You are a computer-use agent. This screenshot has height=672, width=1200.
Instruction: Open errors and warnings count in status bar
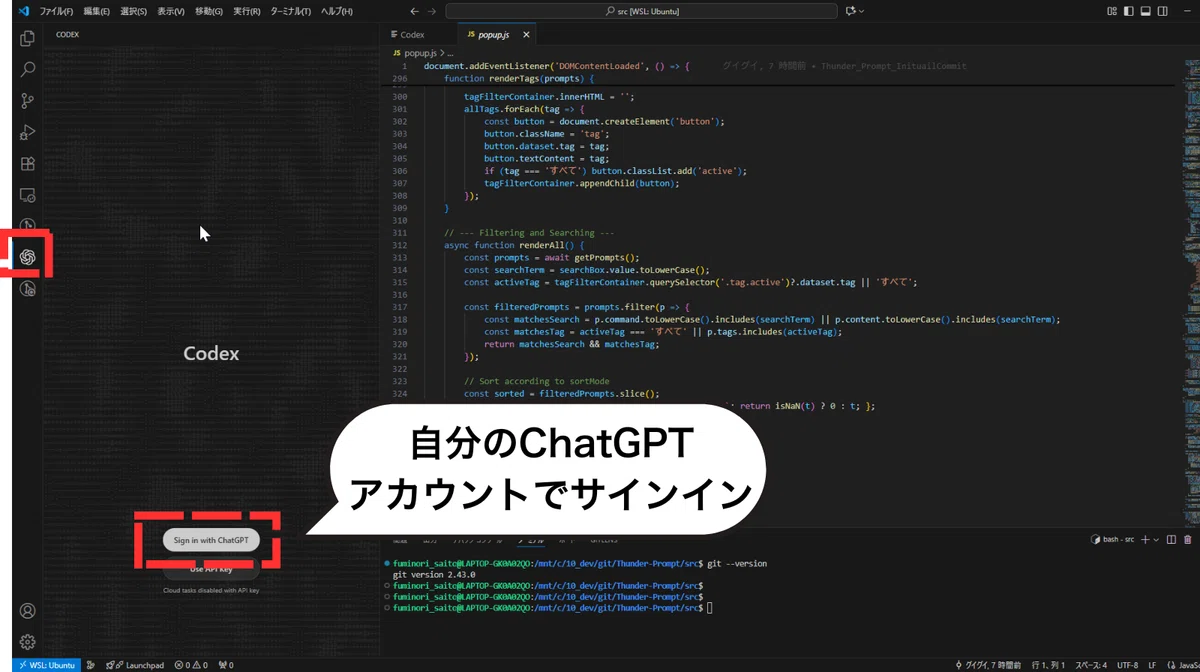click(191, 665)
